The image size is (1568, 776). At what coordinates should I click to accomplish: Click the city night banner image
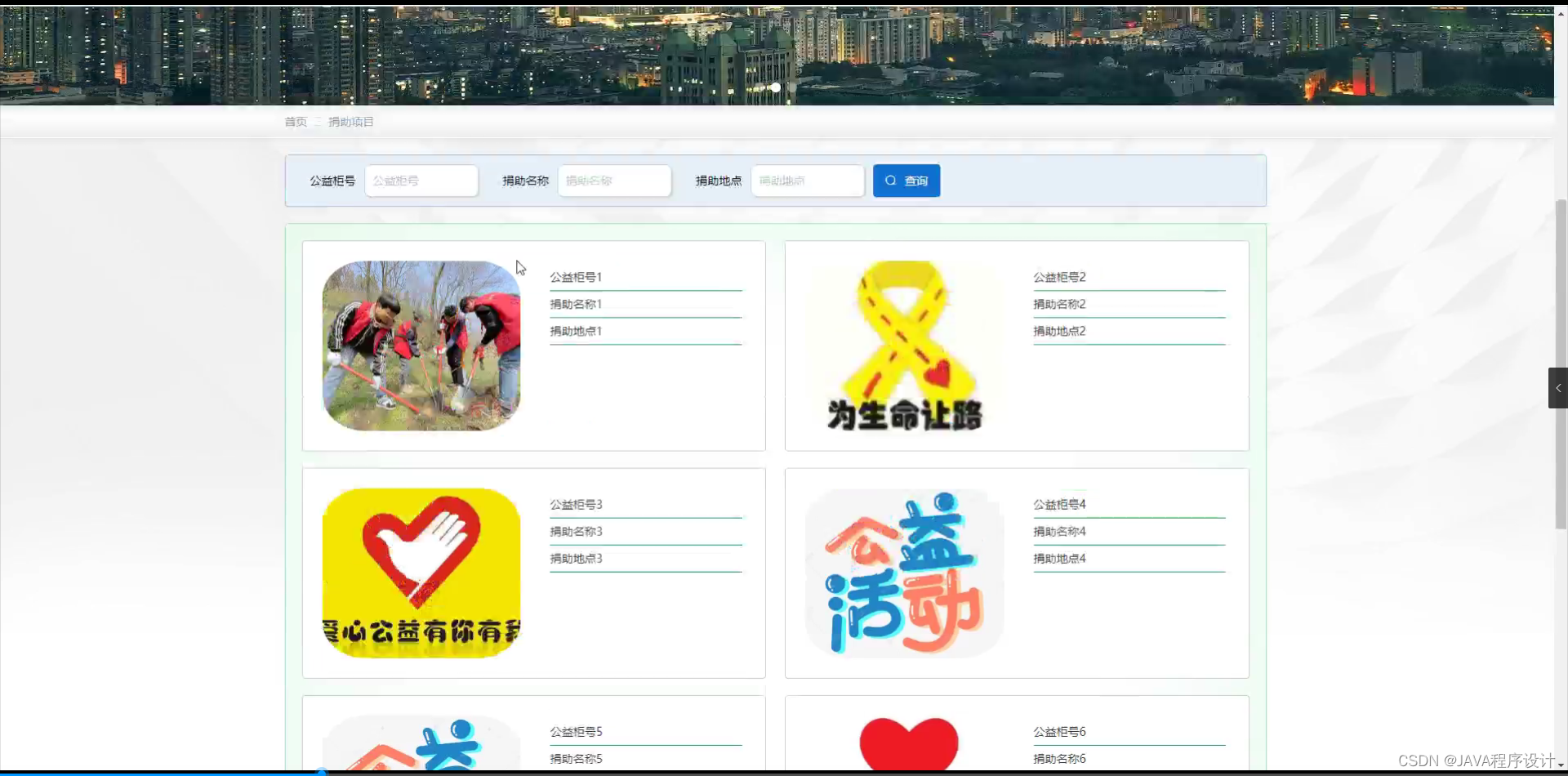777,56
